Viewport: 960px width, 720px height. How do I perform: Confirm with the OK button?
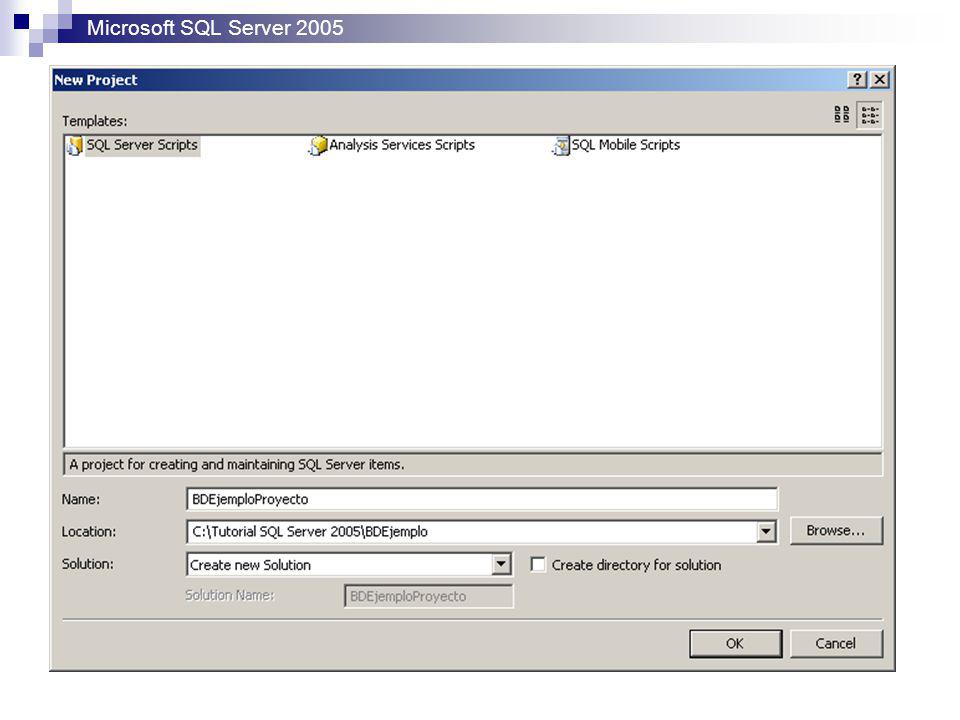point(735,643)
